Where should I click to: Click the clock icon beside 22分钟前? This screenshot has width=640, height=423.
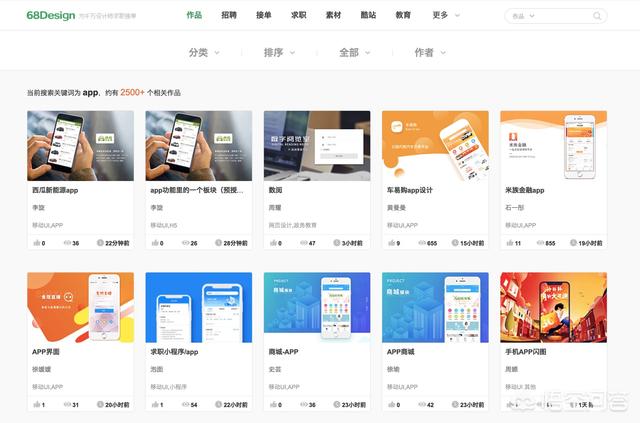click(x=100, y=243)
